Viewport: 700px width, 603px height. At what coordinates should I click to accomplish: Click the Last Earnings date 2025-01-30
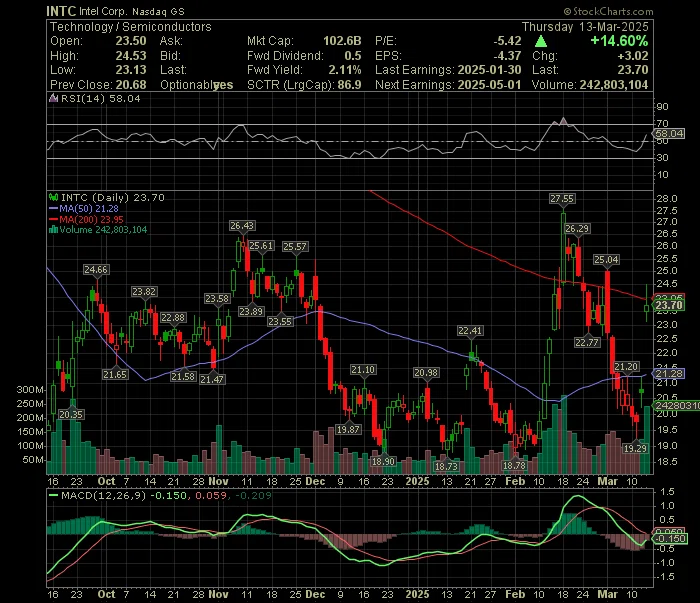(489, 70)
